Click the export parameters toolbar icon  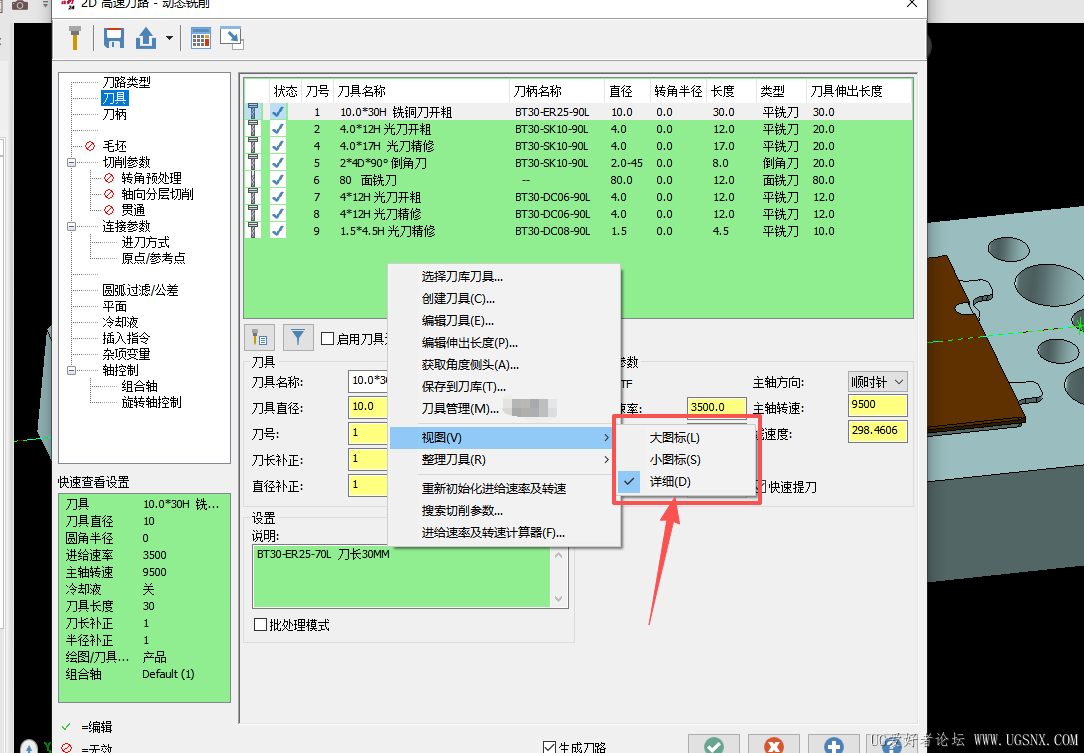click(144, 37)
